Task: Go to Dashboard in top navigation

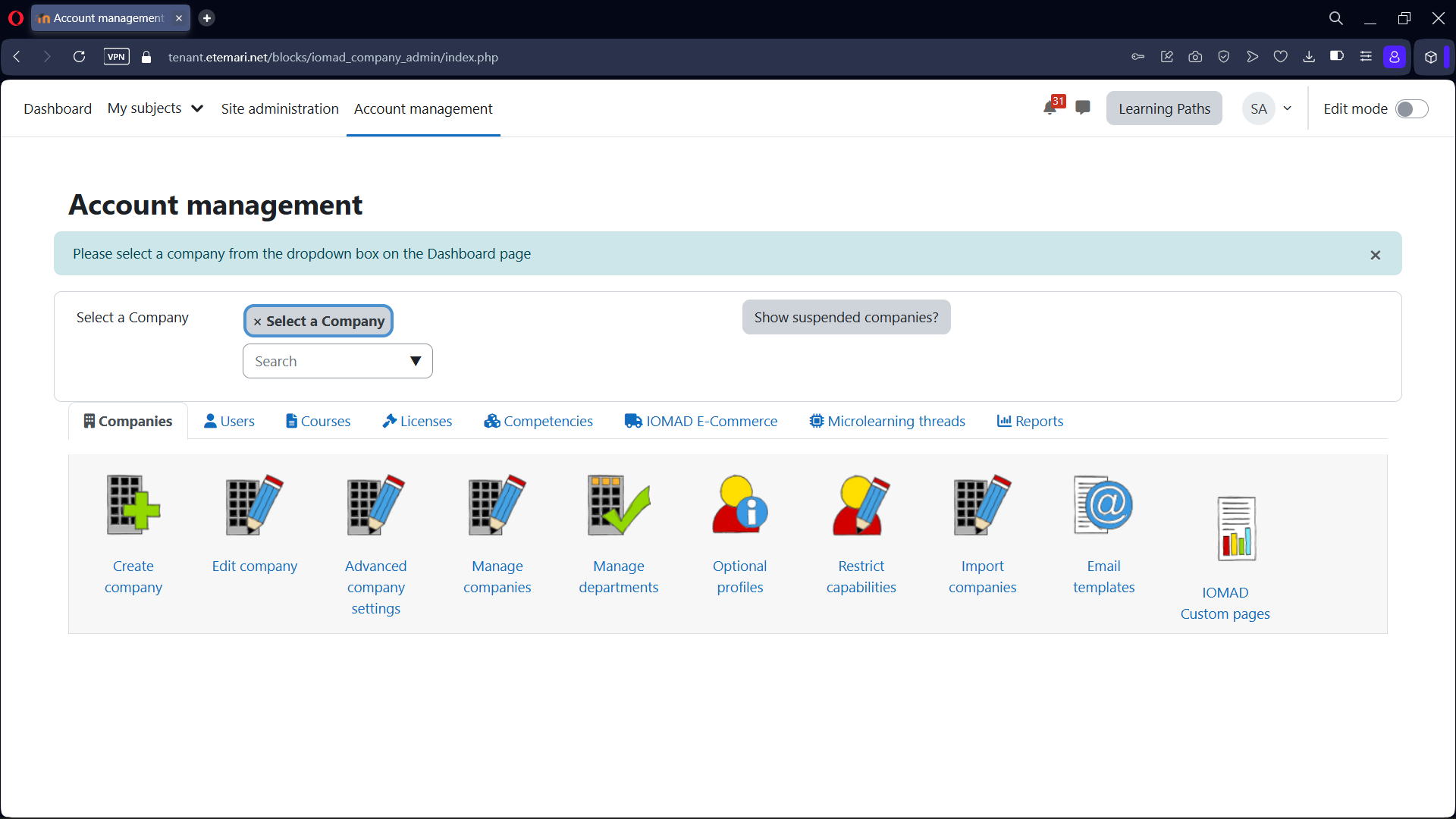Action: 58,108
